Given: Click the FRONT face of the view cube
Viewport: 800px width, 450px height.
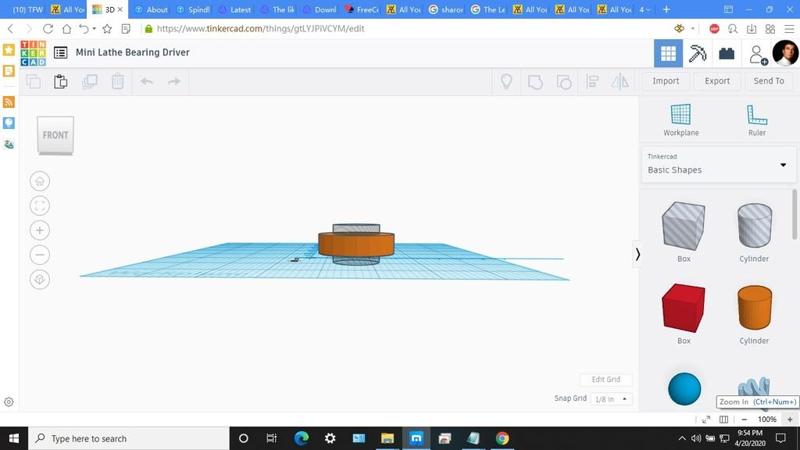Looking at the screenshot, I should click(x=55, y=135).
